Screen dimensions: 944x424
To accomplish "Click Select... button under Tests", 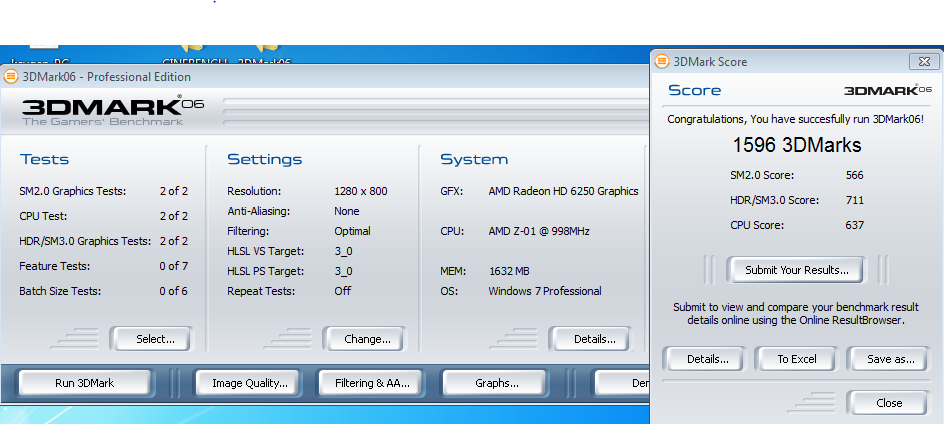I will click(x=152, y=339).
